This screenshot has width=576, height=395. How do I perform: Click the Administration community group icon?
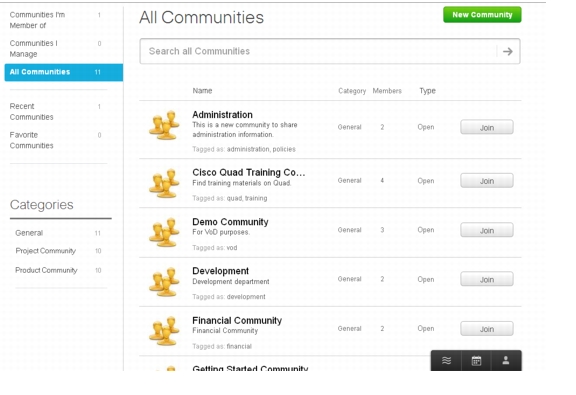tap(164, 125)
